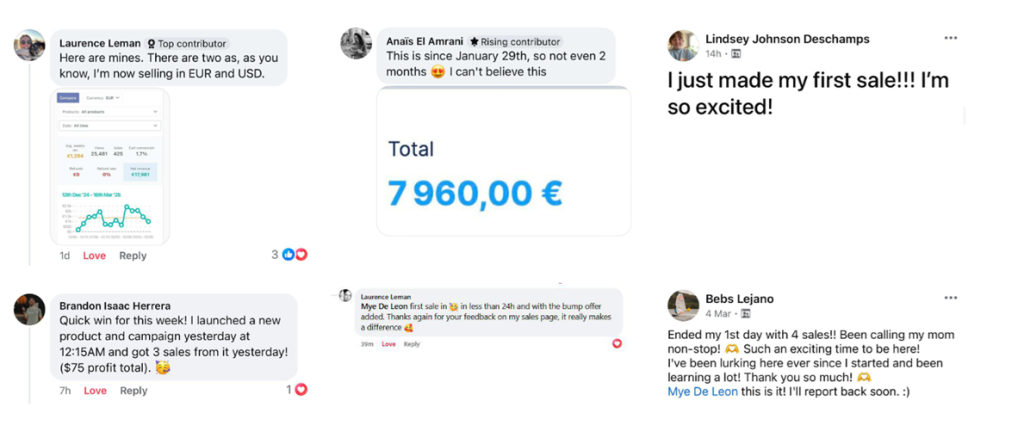Open the three-dot menu on Bebs Lejano's post
1024x444 pixels.
click(x=950, y=298)
